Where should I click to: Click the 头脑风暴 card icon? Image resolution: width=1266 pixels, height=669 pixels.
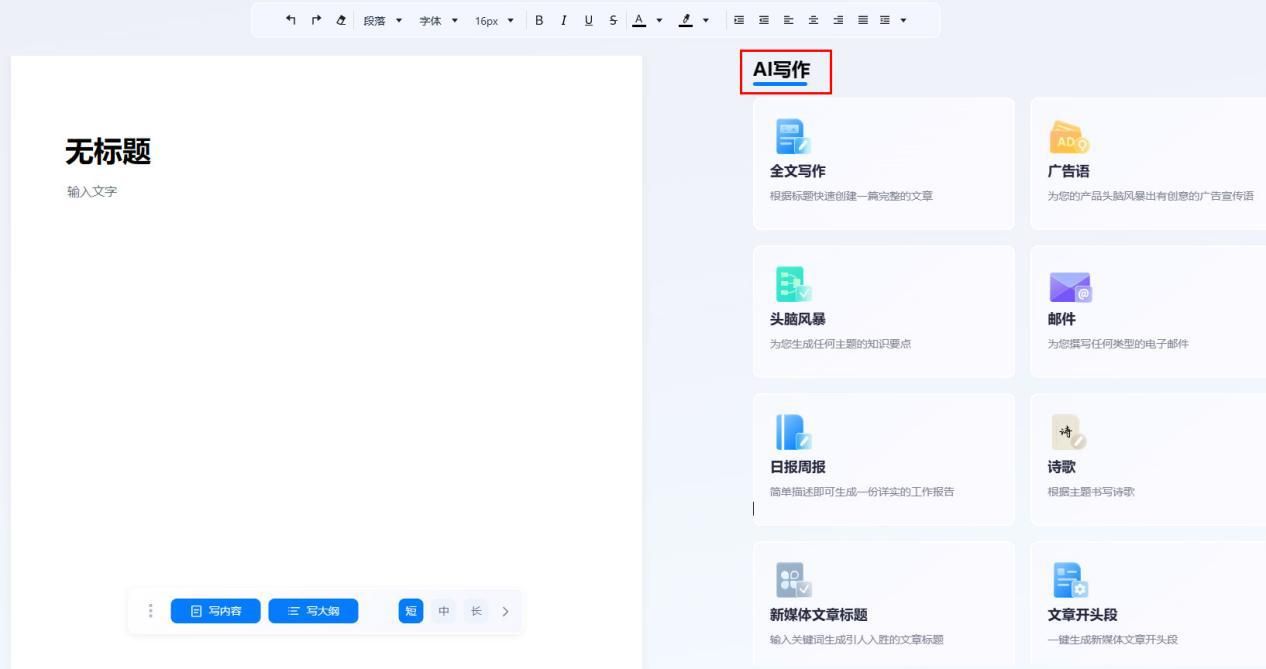tap(794, 284)
